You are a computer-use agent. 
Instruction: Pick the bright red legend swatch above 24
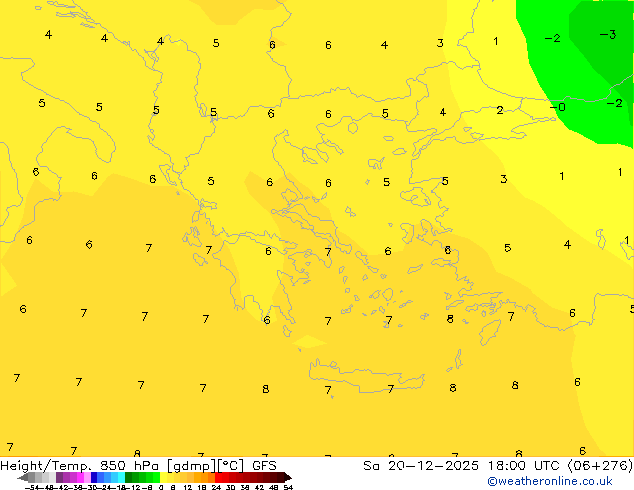coord(219,477)
